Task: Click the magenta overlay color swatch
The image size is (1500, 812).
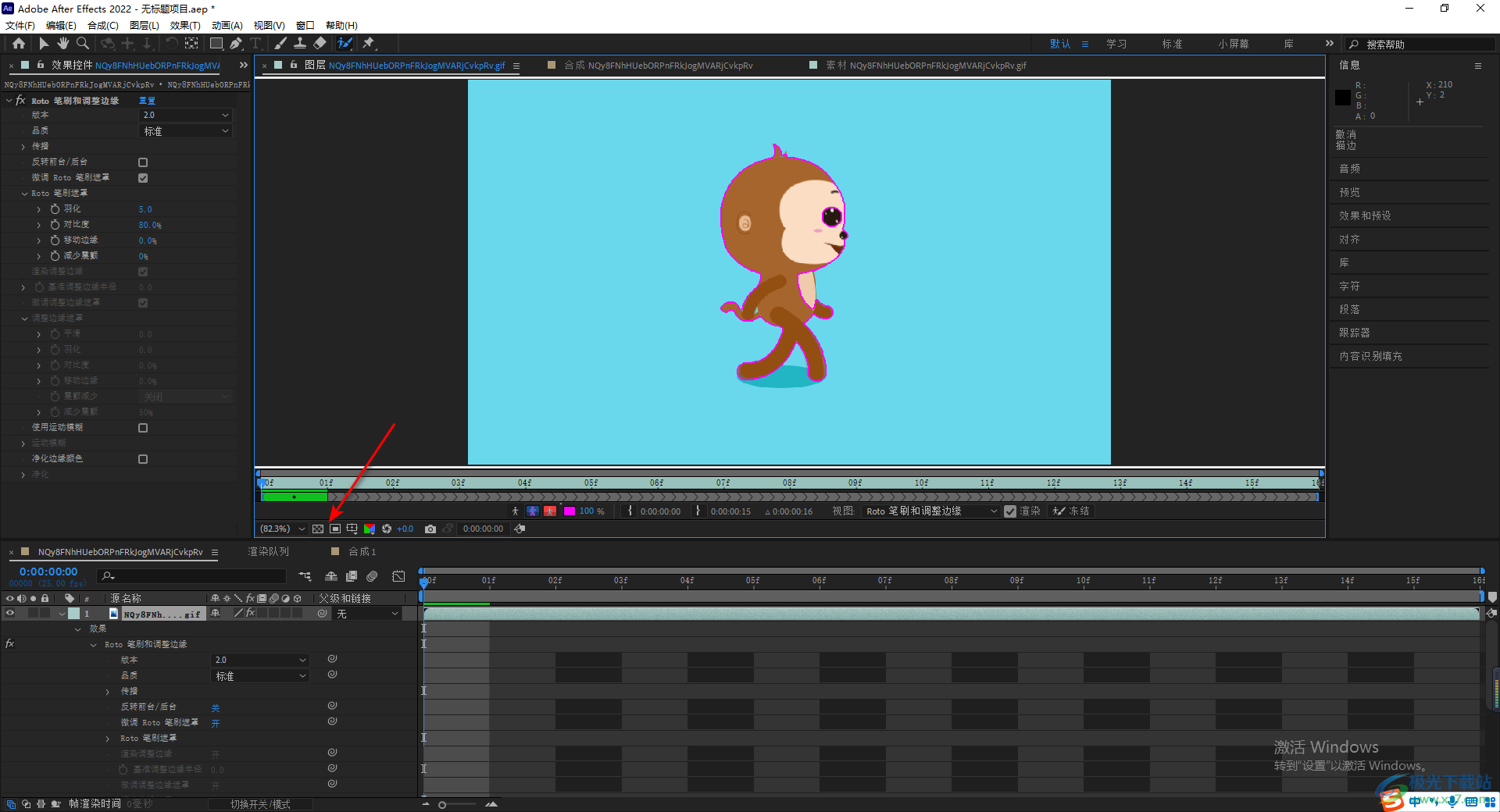Action: pyautogui.click(x=570, y=511)
